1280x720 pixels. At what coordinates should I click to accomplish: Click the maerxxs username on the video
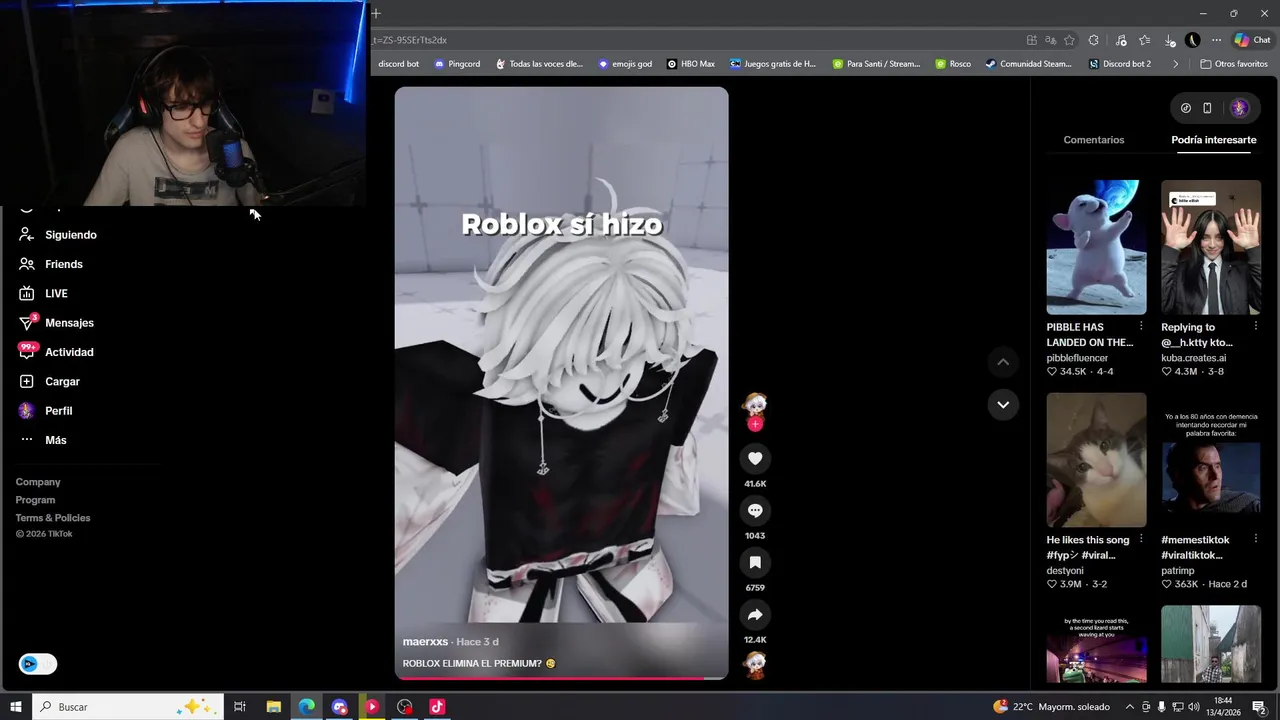425,642
